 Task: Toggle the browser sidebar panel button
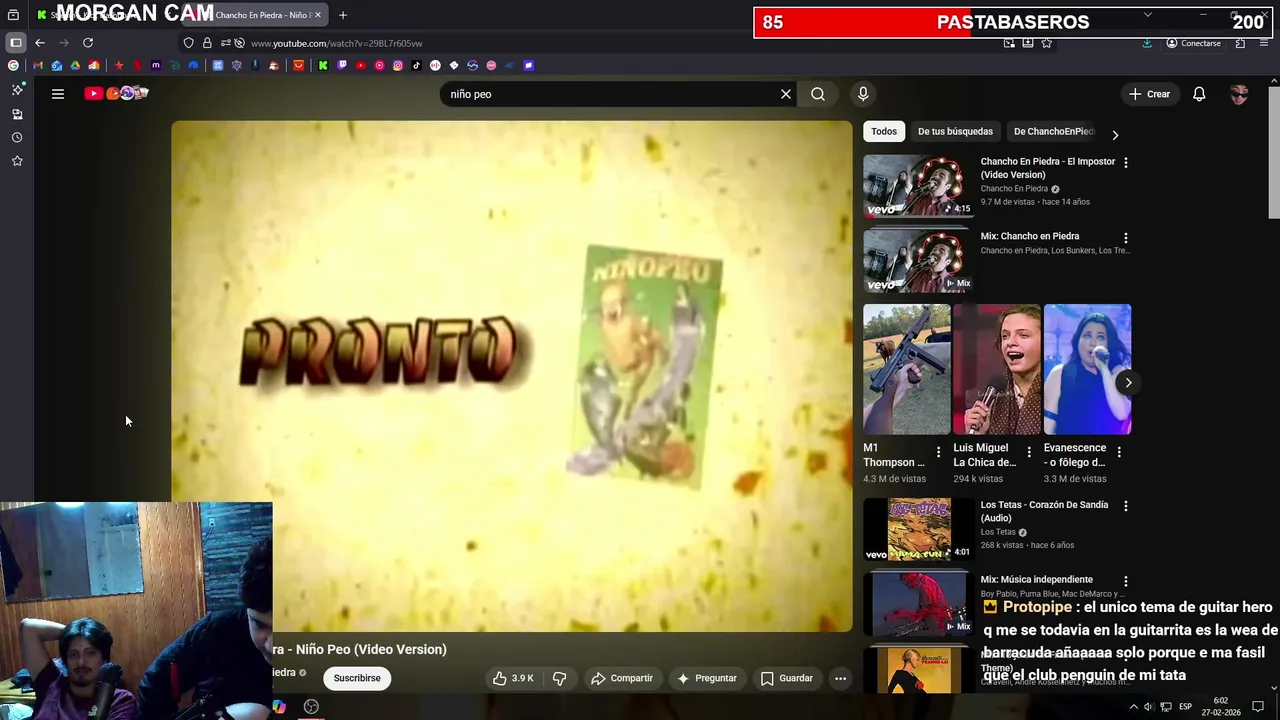click(x=16, y=43)
